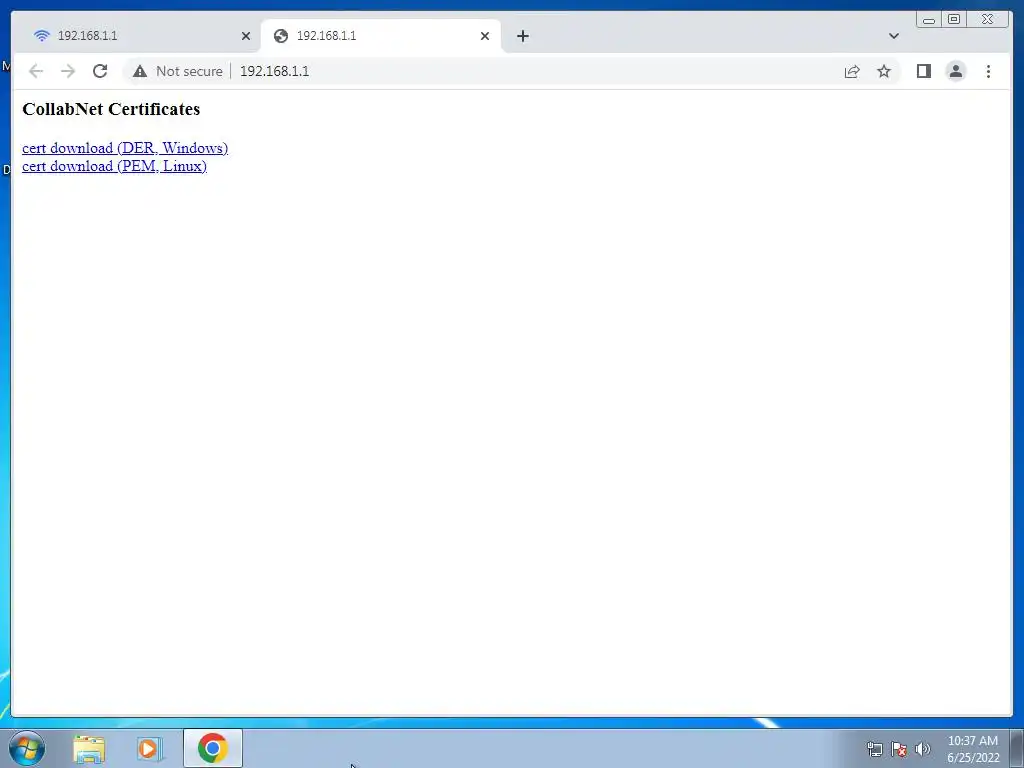Click the browser back arrow
Viewport: 1024px width, 768px height.
(36, 71)
